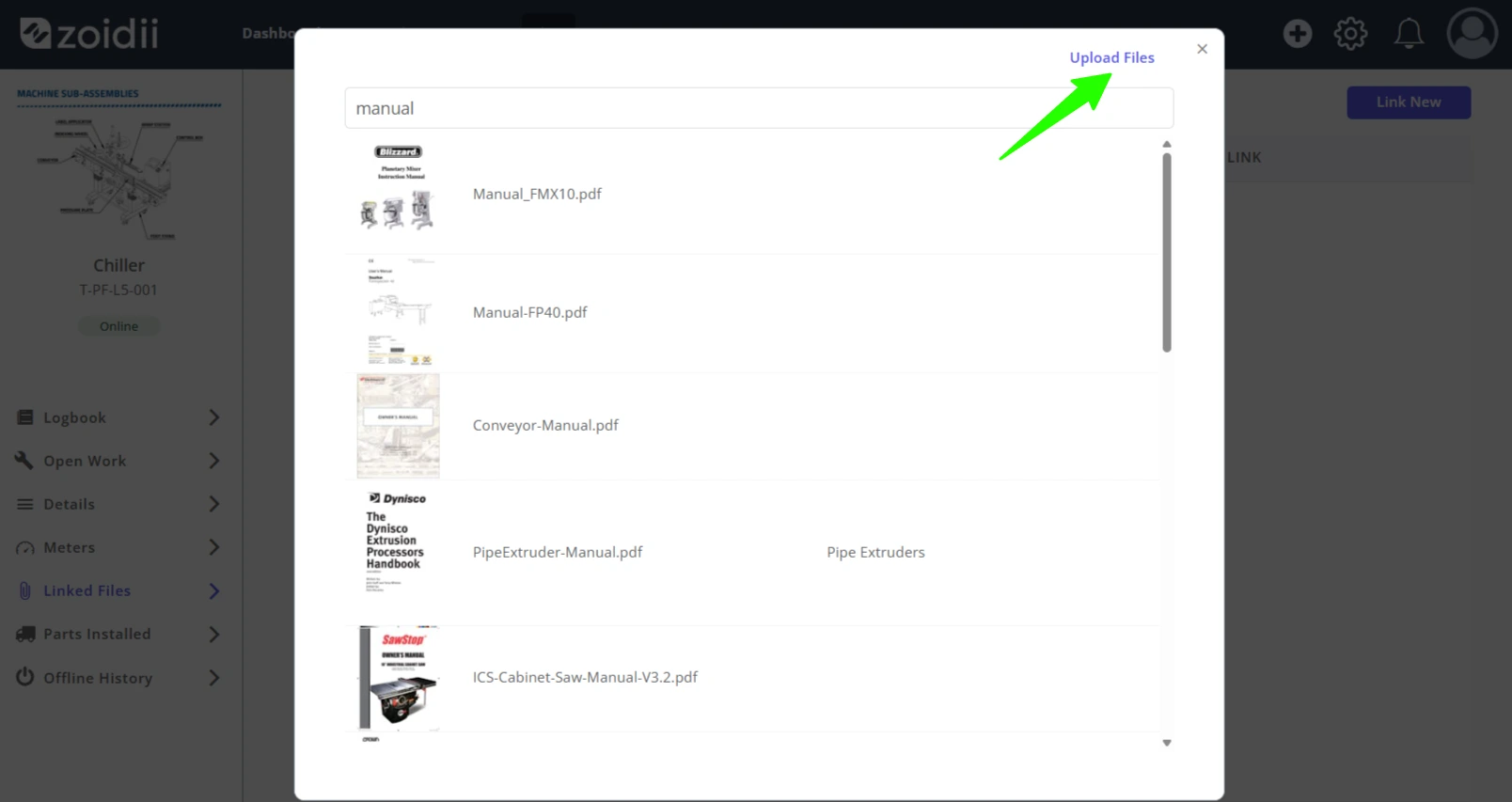This screenshot has height=802, width=1512.
Task: Click the Dashboard link in header
Action: point(268,33)
